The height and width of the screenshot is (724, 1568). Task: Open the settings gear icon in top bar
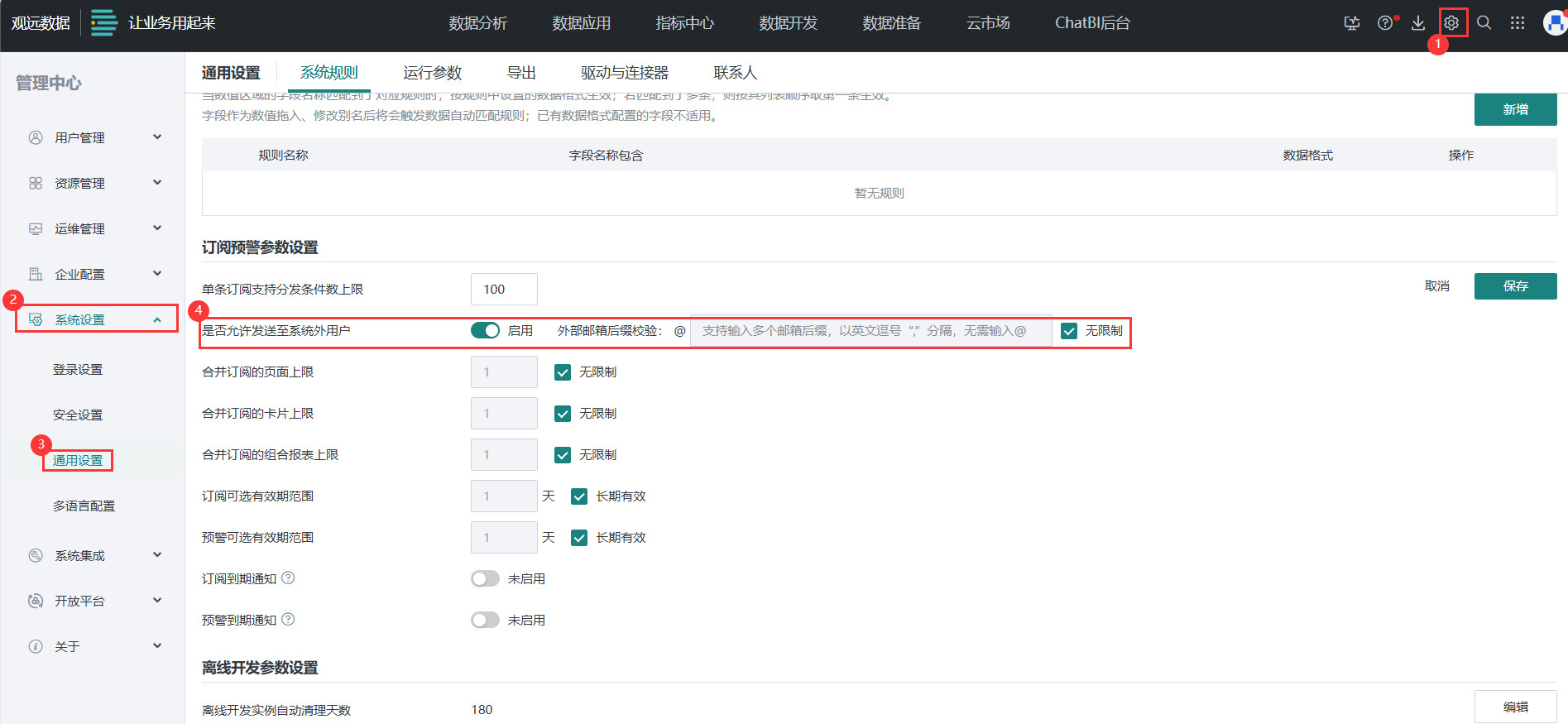click(1451, 22)
